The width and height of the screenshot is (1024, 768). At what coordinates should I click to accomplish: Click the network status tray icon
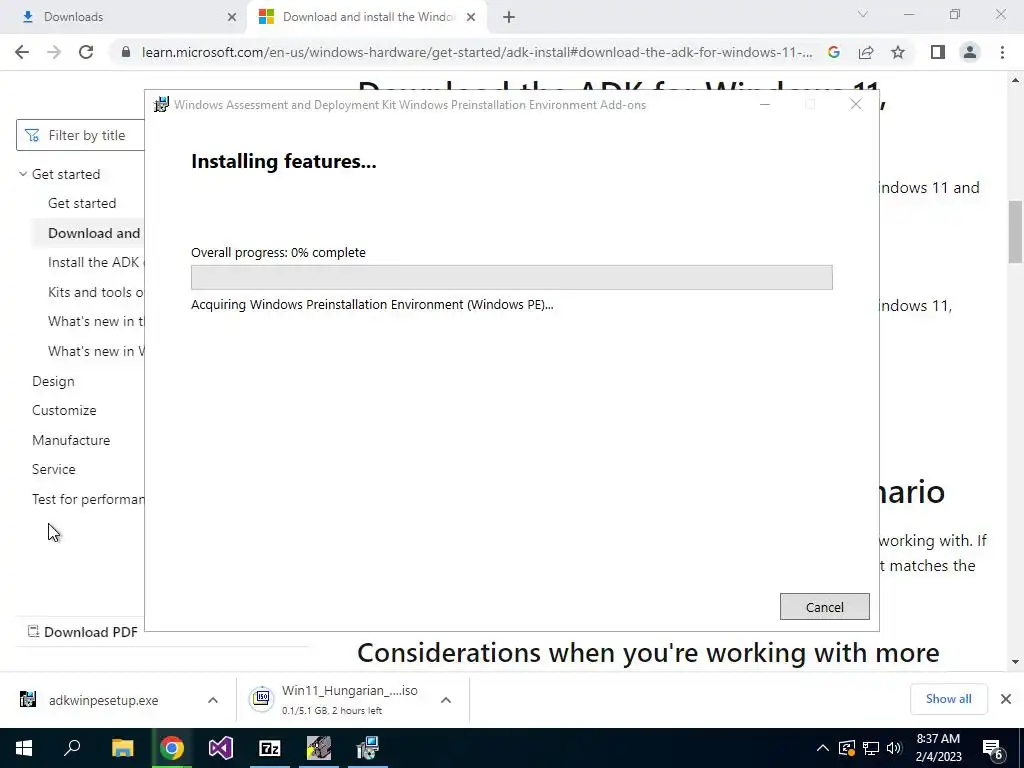(x=871, y=748)
